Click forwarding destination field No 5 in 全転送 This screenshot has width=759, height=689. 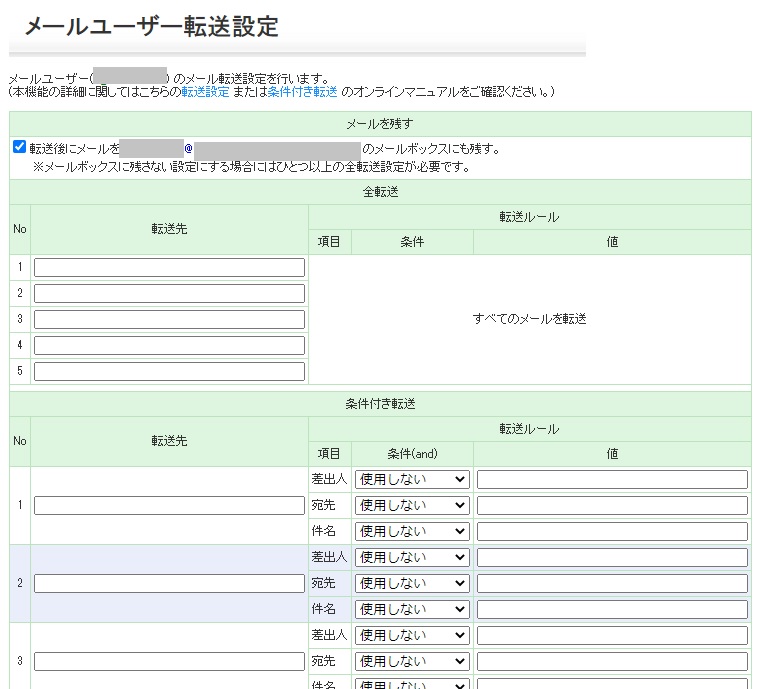click(169, 372)
